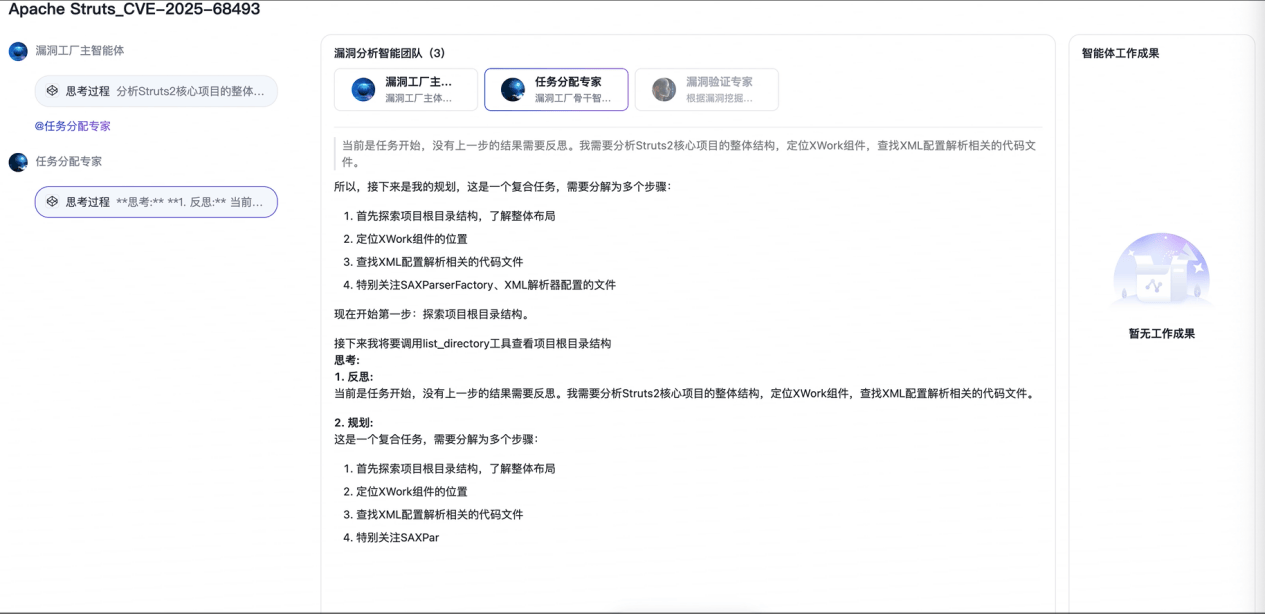Click the 任务分配专家 name in the left sidebar

click(x=69, y=162)
